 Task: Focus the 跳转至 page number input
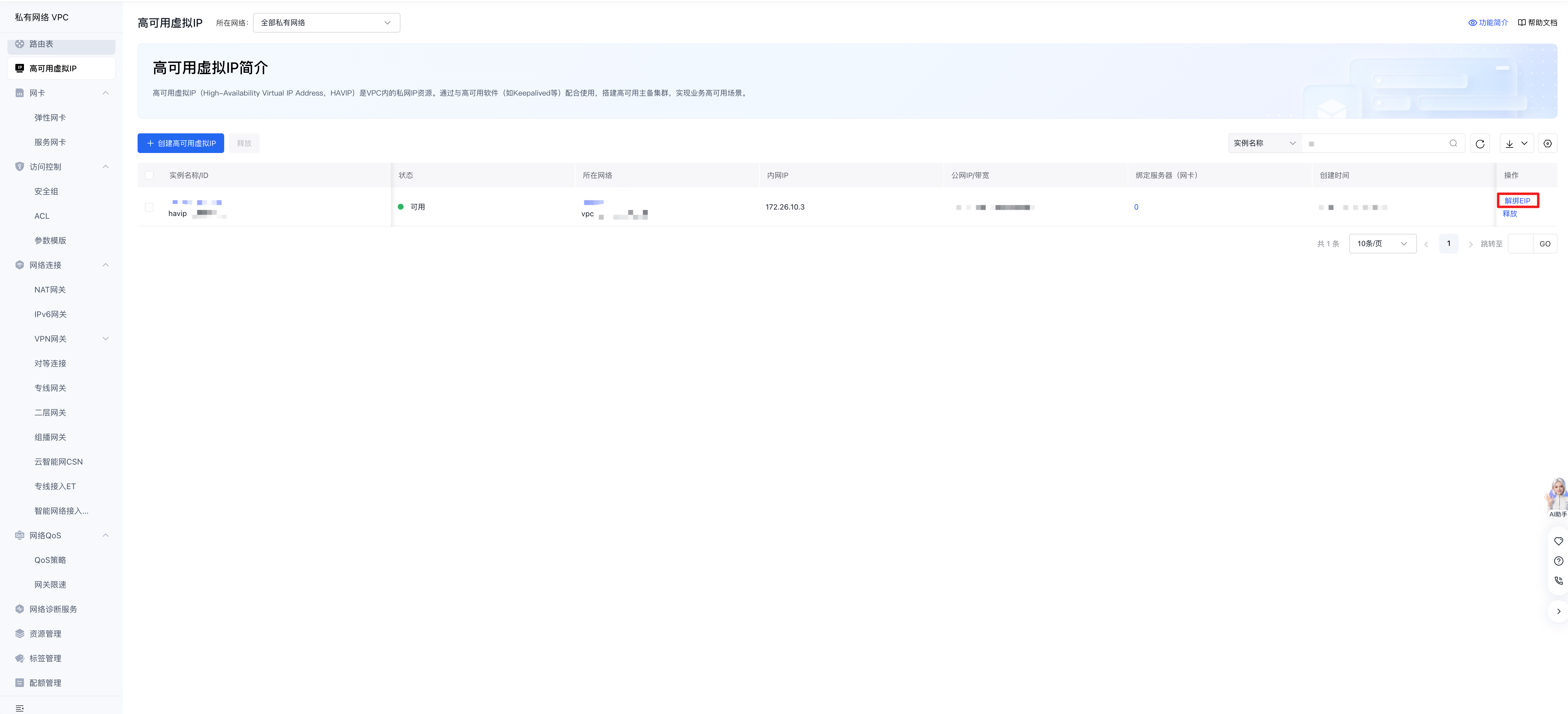(x=1520, y=244)
